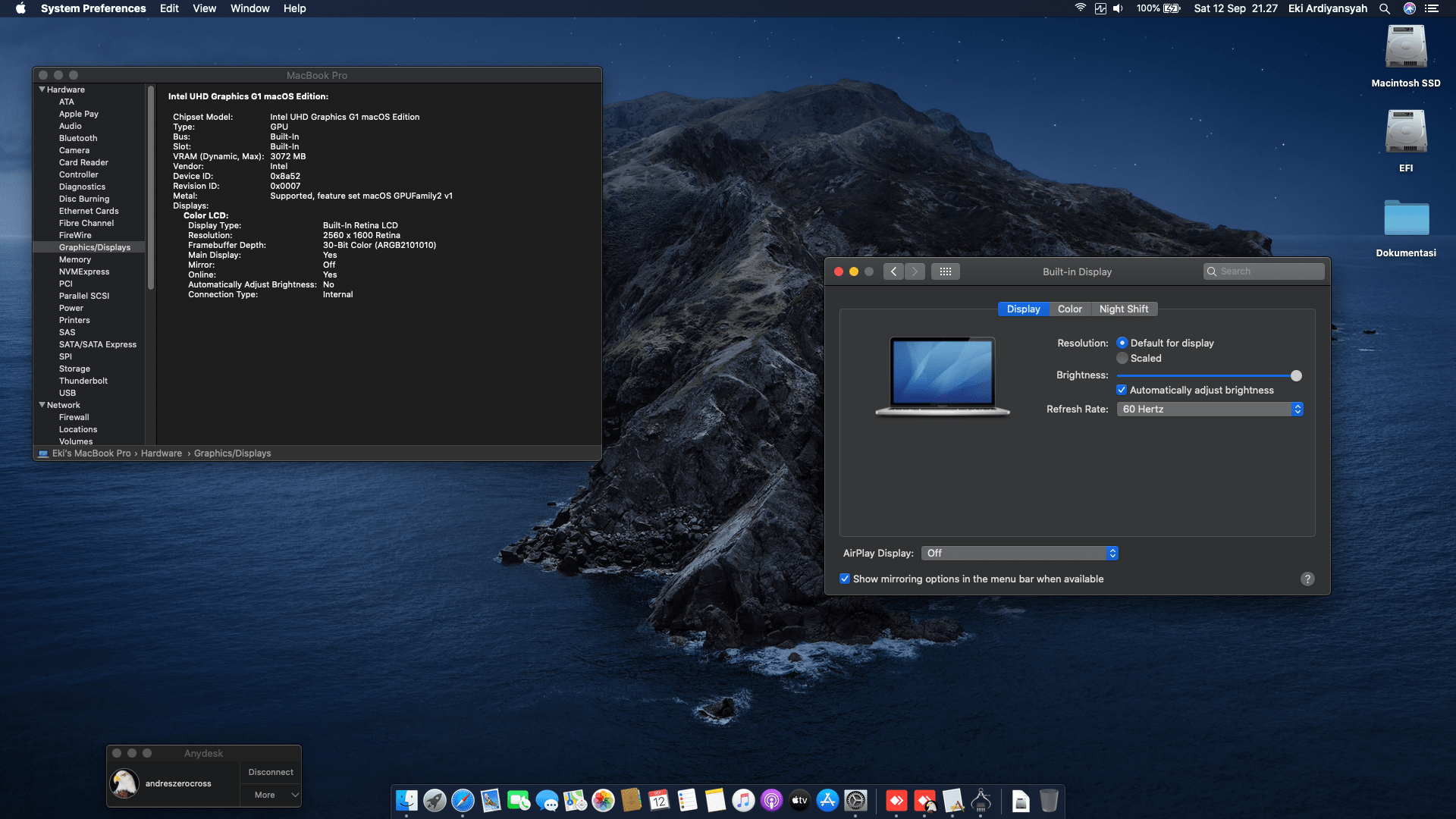Open the AnyDesk app from the Dock
Viewport: 1456px width, 819px height.
click(x=897, y=801)
